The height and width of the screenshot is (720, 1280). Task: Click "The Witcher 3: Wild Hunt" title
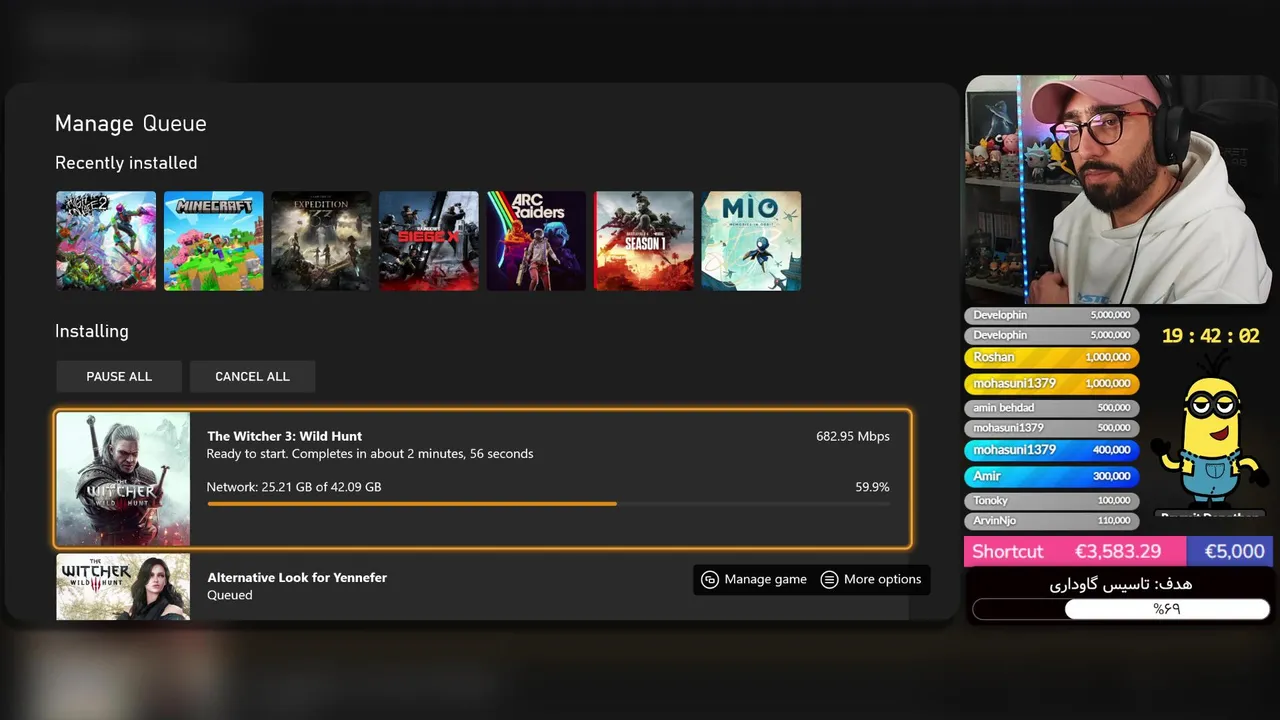[x=284, y=436]
